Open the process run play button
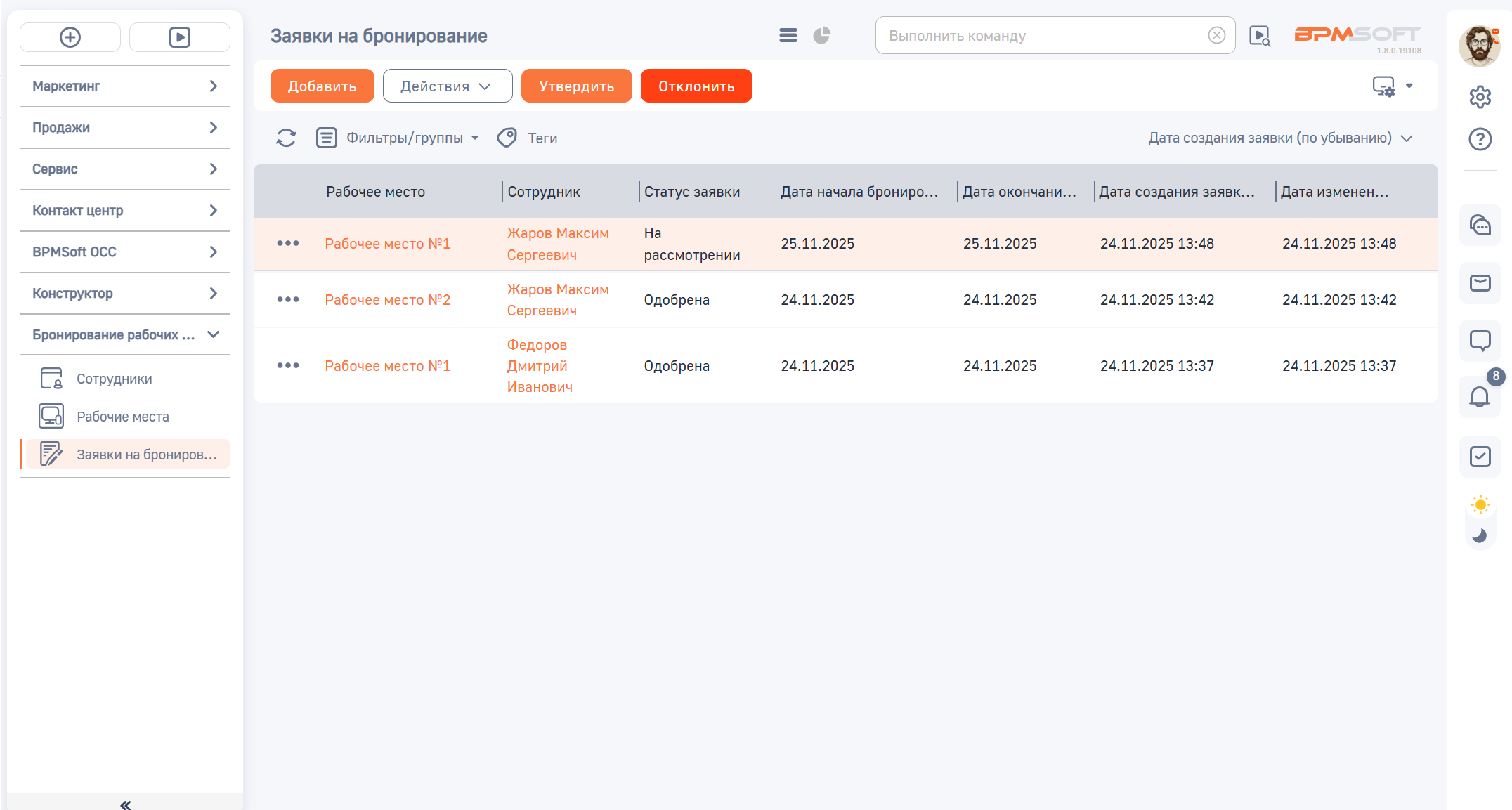 (180, 37)
